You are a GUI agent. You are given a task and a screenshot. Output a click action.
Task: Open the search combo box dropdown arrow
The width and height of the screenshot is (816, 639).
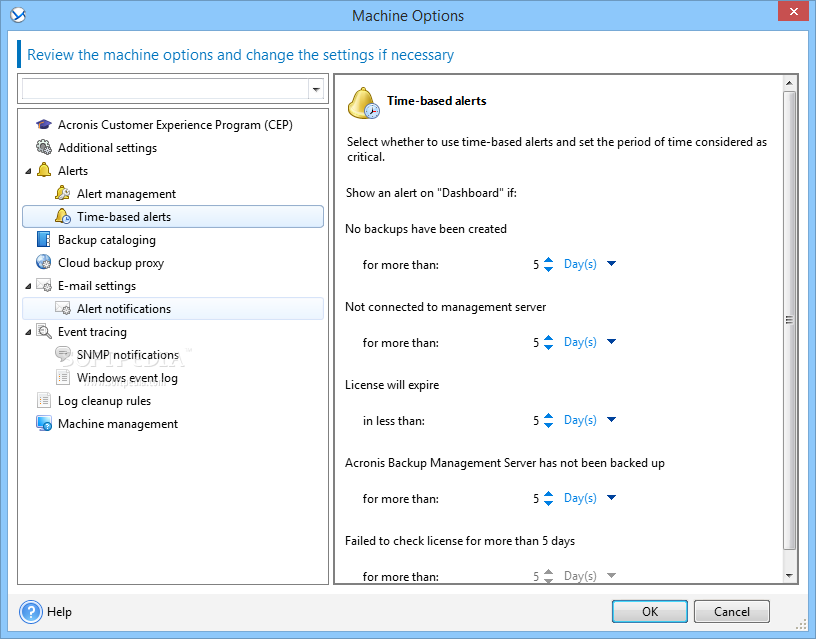tap(316, 89)
